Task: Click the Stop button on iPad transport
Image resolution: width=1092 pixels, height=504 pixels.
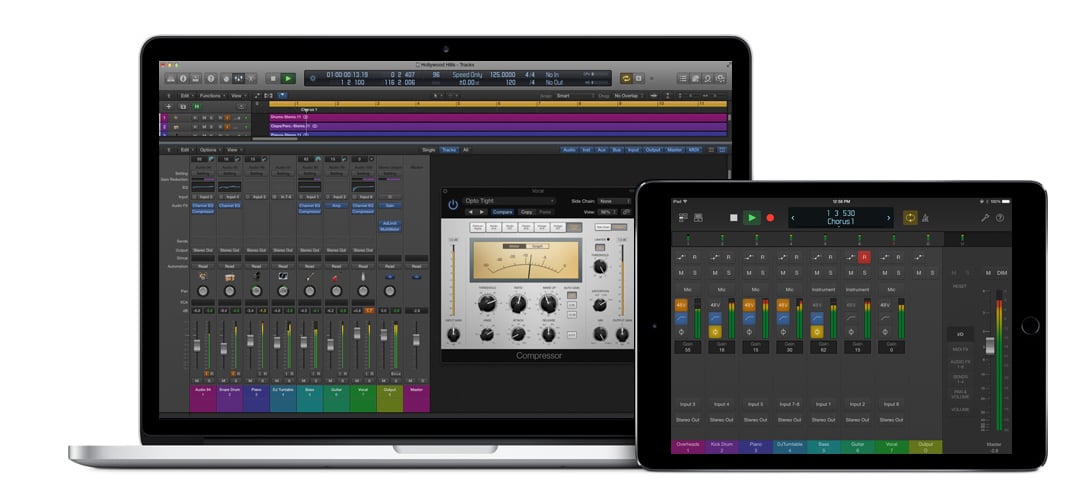Action: point(733,218)
